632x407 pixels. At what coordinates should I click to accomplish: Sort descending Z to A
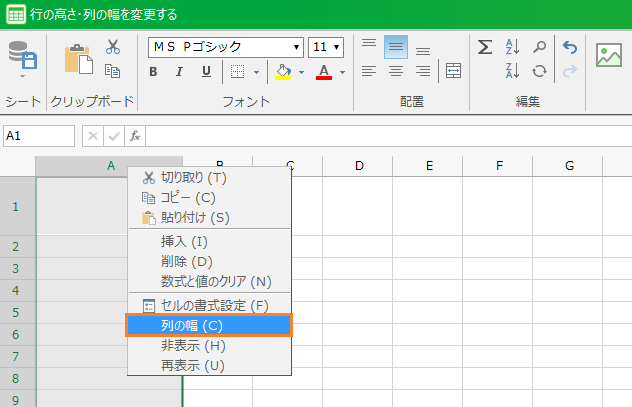tap(512, 71)
